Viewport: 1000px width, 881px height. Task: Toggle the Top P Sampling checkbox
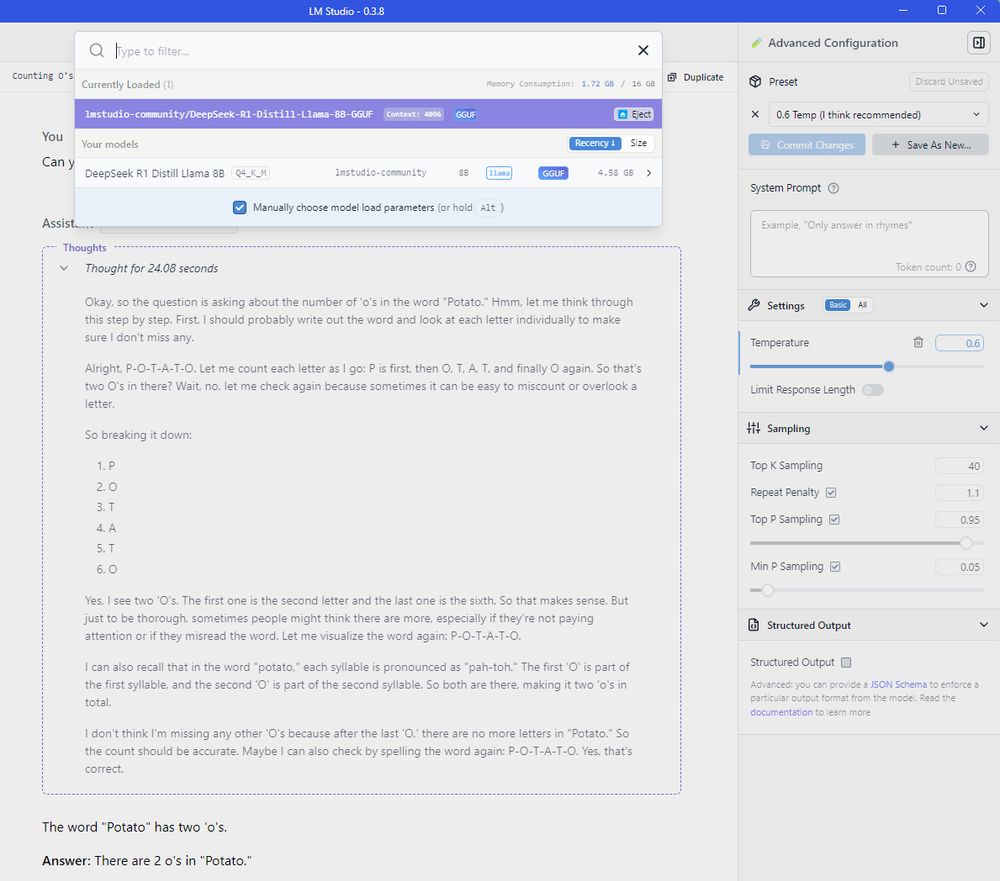(834, 519)
